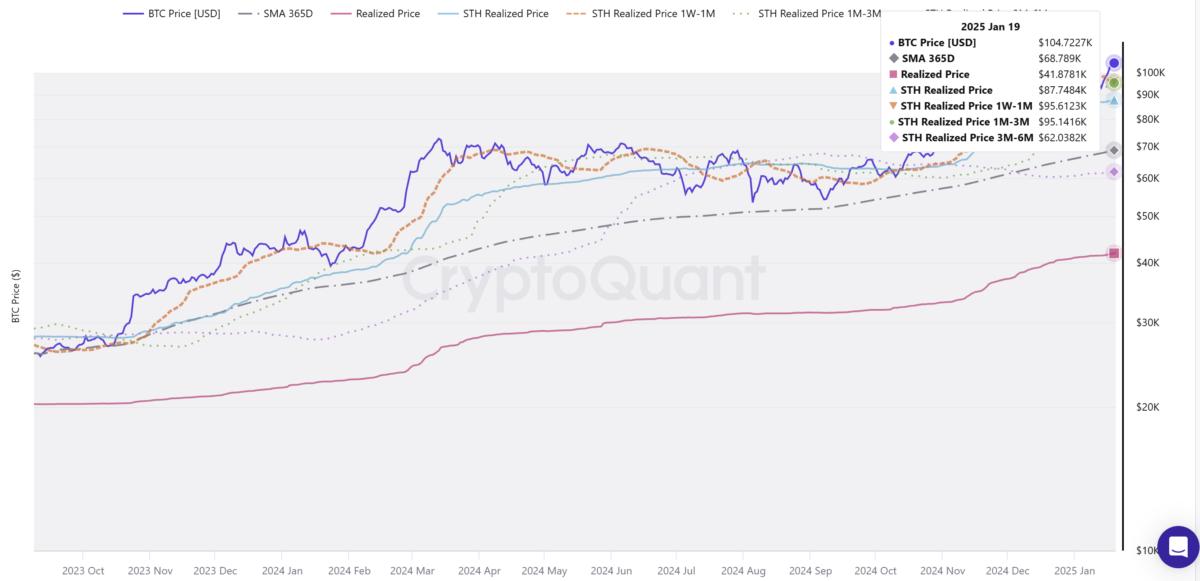Screen dimensions: 1200x581
Task: Toggle BTC Price [USD] series in legend
Action: [172, 14]
